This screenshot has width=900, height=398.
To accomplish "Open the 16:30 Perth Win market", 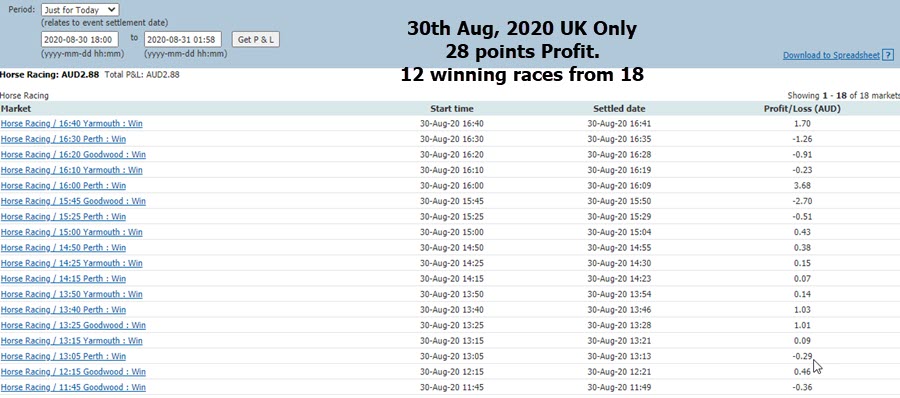I will 63,139.
